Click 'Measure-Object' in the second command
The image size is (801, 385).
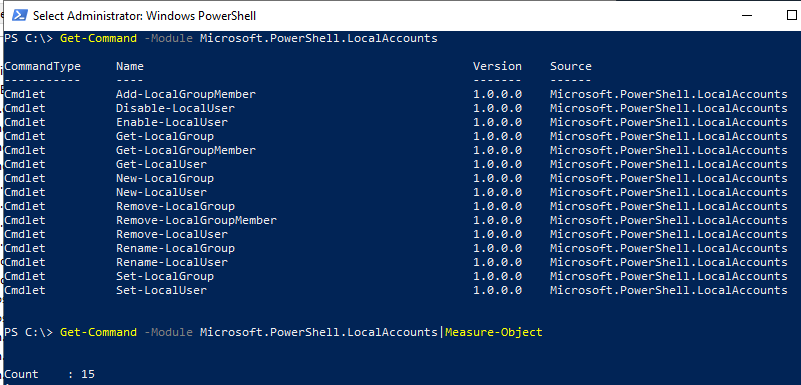pyautogui.click(x=493, y=332)
